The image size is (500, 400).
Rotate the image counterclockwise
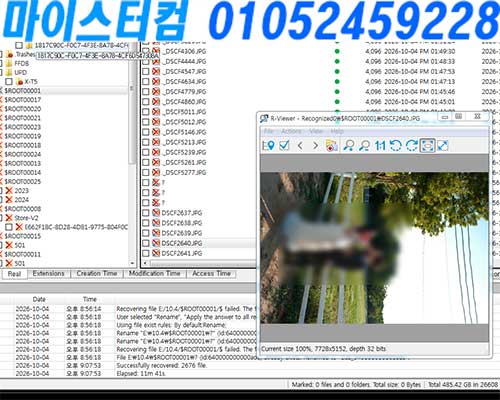click(x=396, y=145)
